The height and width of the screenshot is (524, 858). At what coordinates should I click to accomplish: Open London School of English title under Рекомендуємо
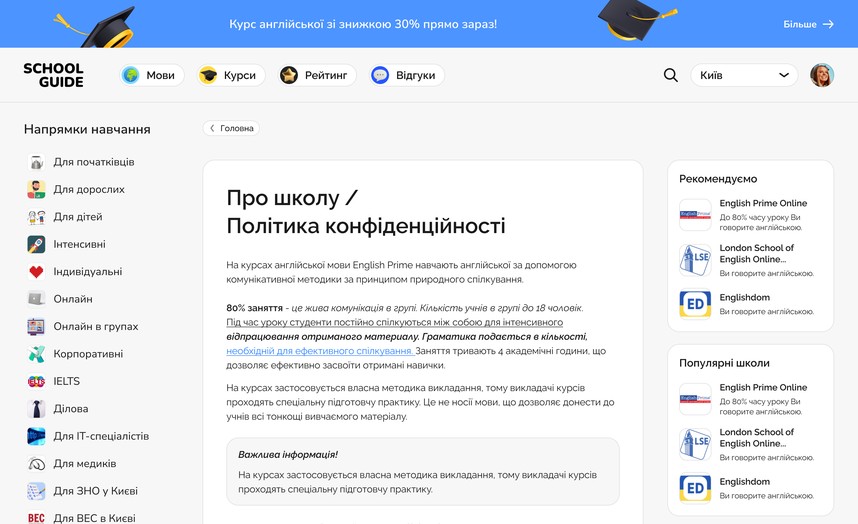756,253
